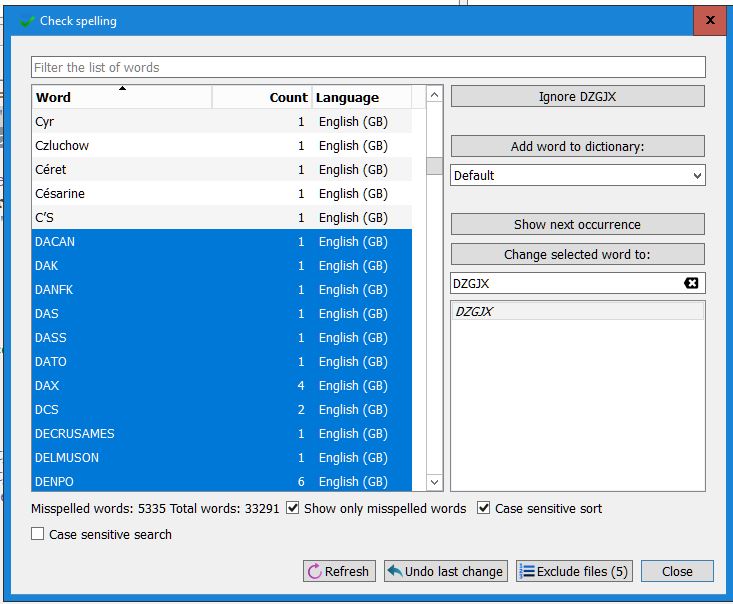Click the Ignore DZGJX button
Viewport: 733px width, 604px height.
578,97
